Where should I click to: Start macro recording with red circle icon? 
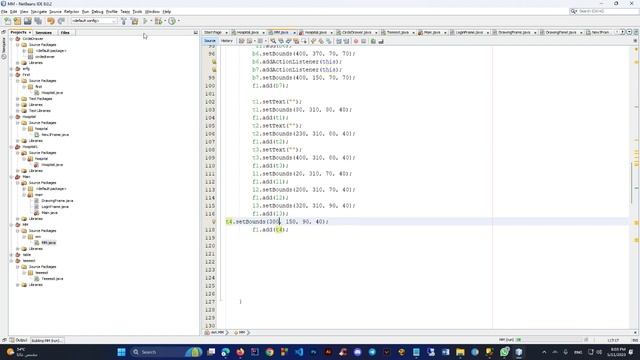(x=356, y=41)
